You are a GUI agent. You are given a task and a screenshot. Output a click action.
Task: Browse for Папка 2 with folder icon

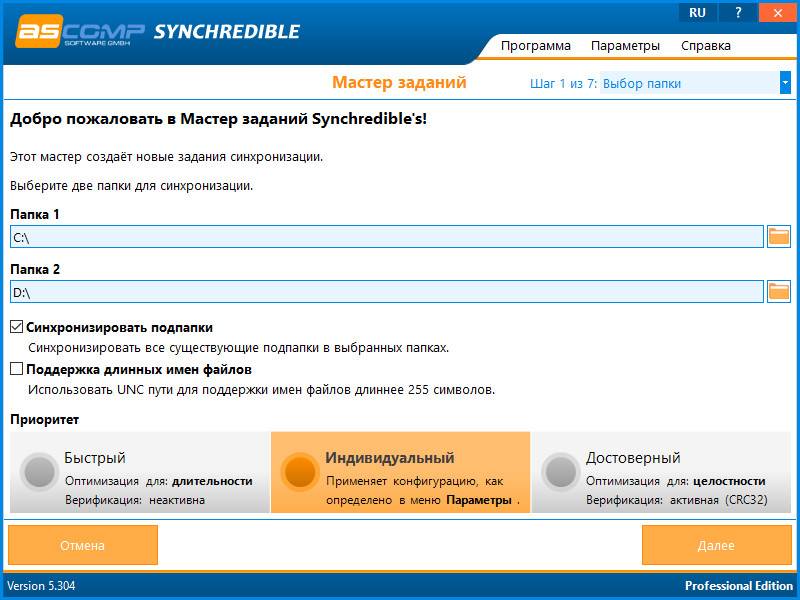point(779,292)
